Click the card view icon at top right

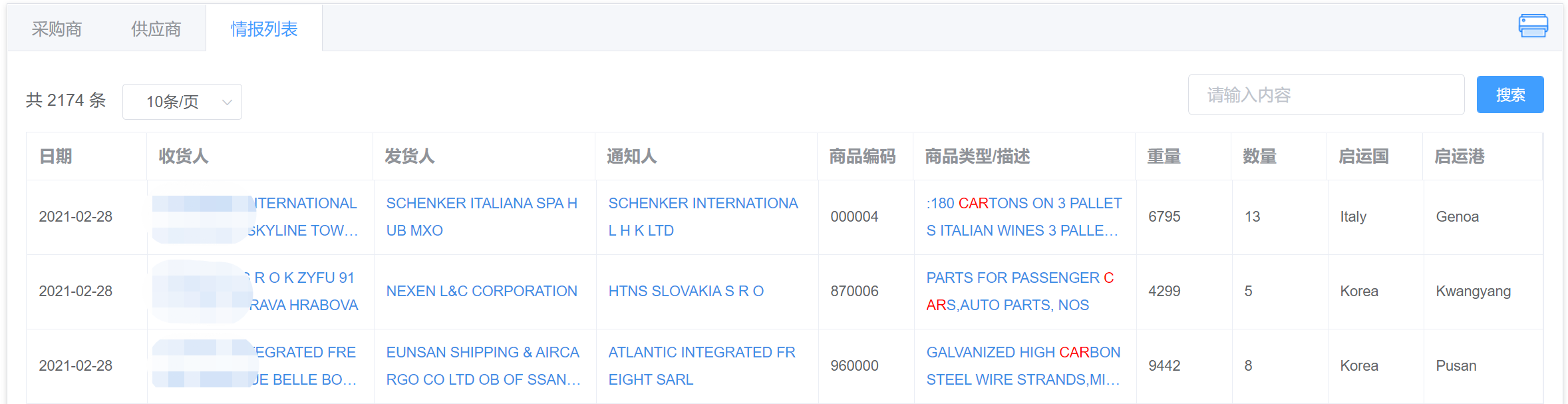click(x=1533, y=26)
